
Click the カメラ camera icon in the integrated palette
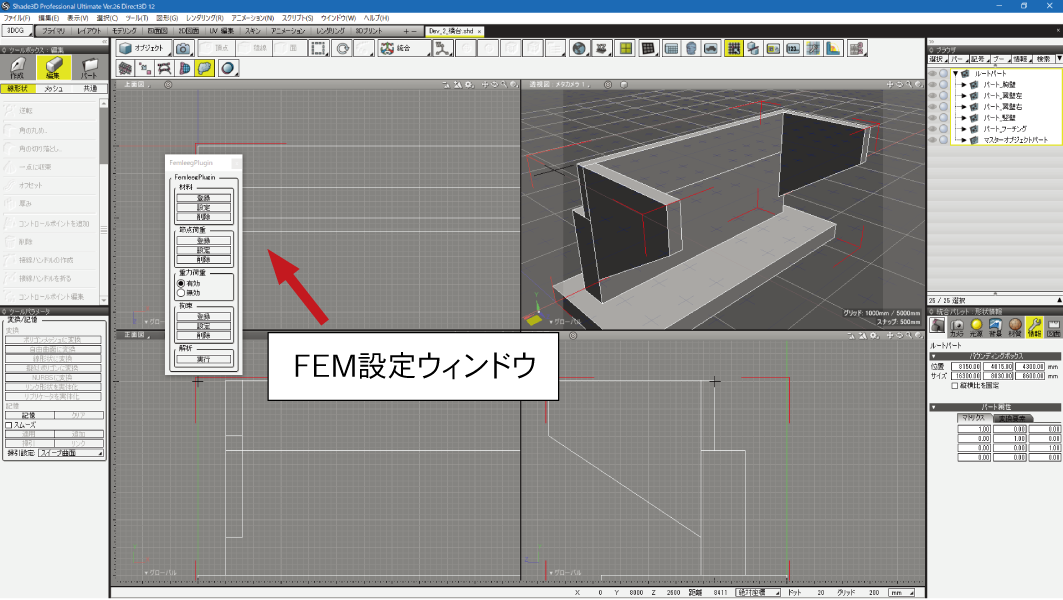click(x=957, y=325)
